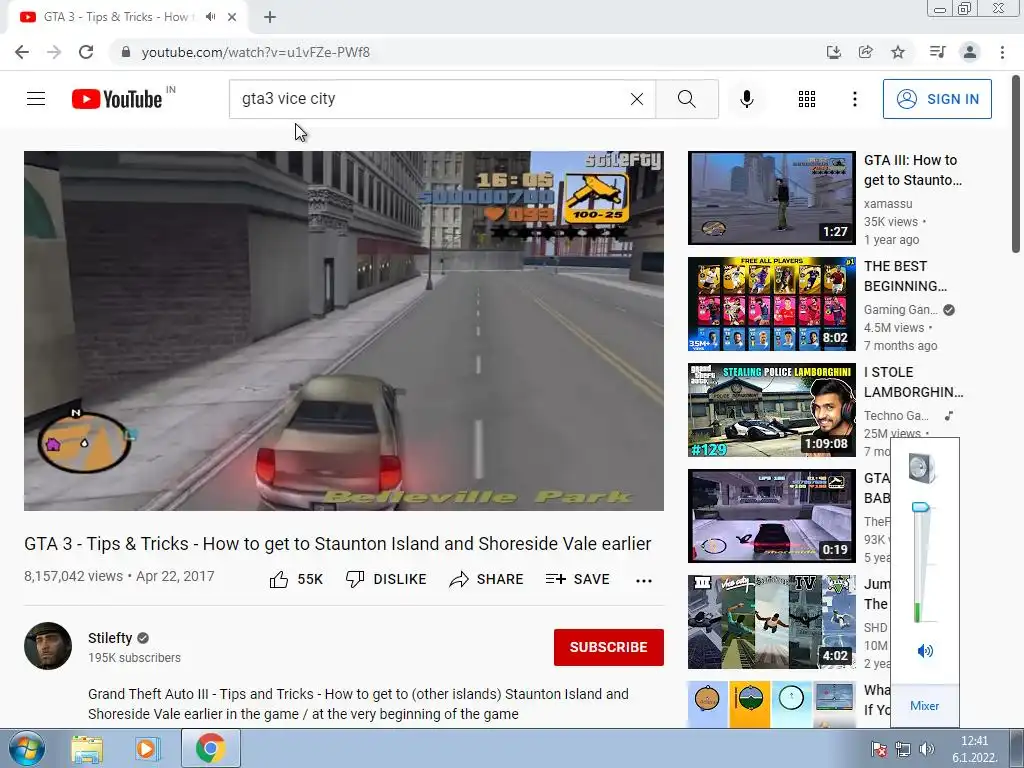Switch to Chrome in the taskbar
The height and width of the screenshot is (768, 1024).
coord(210,748)
